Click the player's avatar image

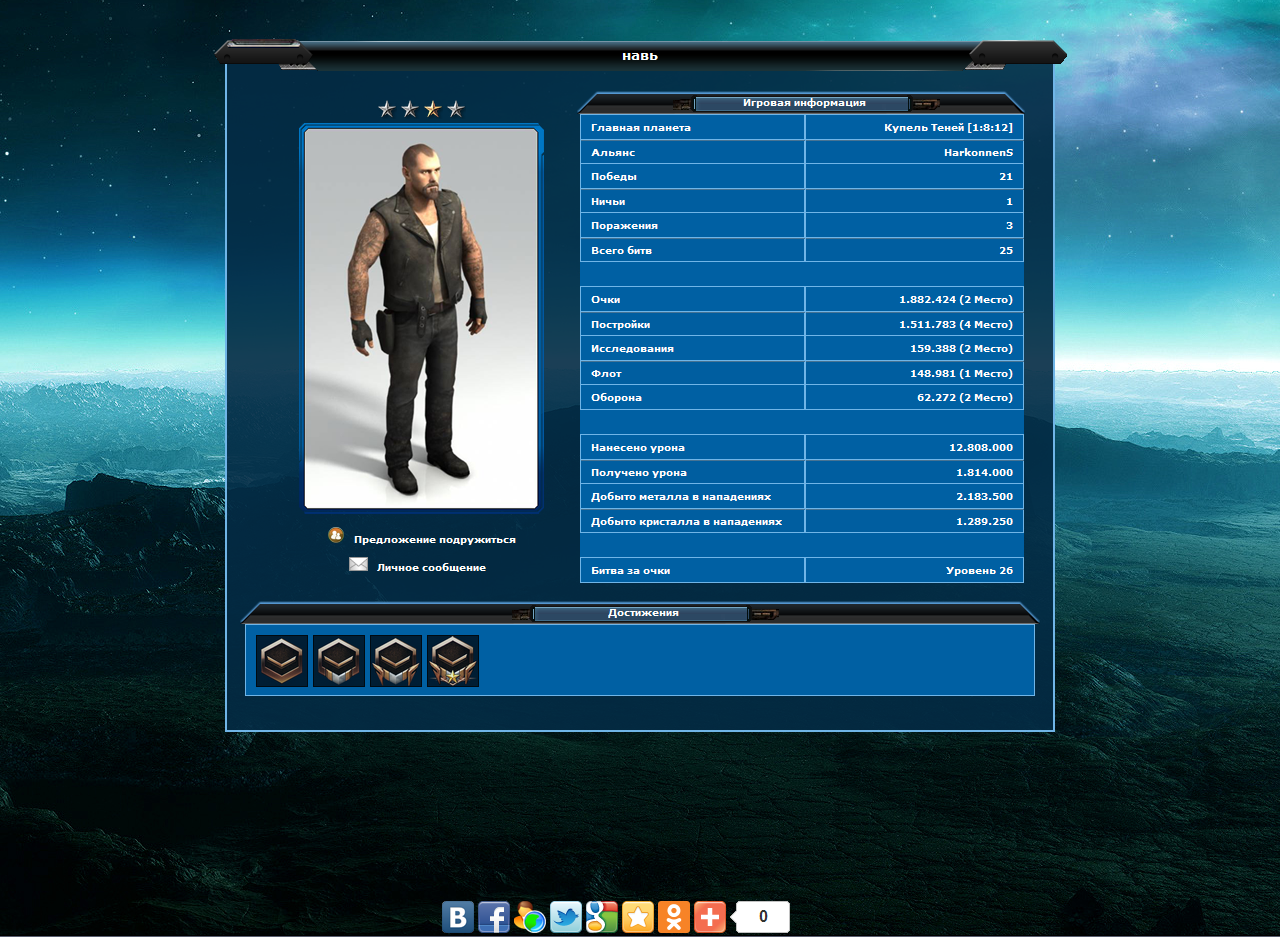point(421,317)
